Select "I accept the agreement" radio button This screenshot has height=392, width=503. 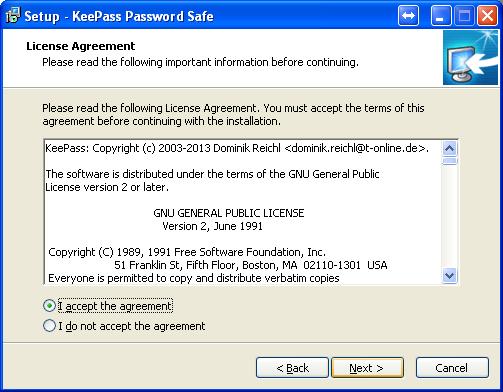(x=49, y=306)
